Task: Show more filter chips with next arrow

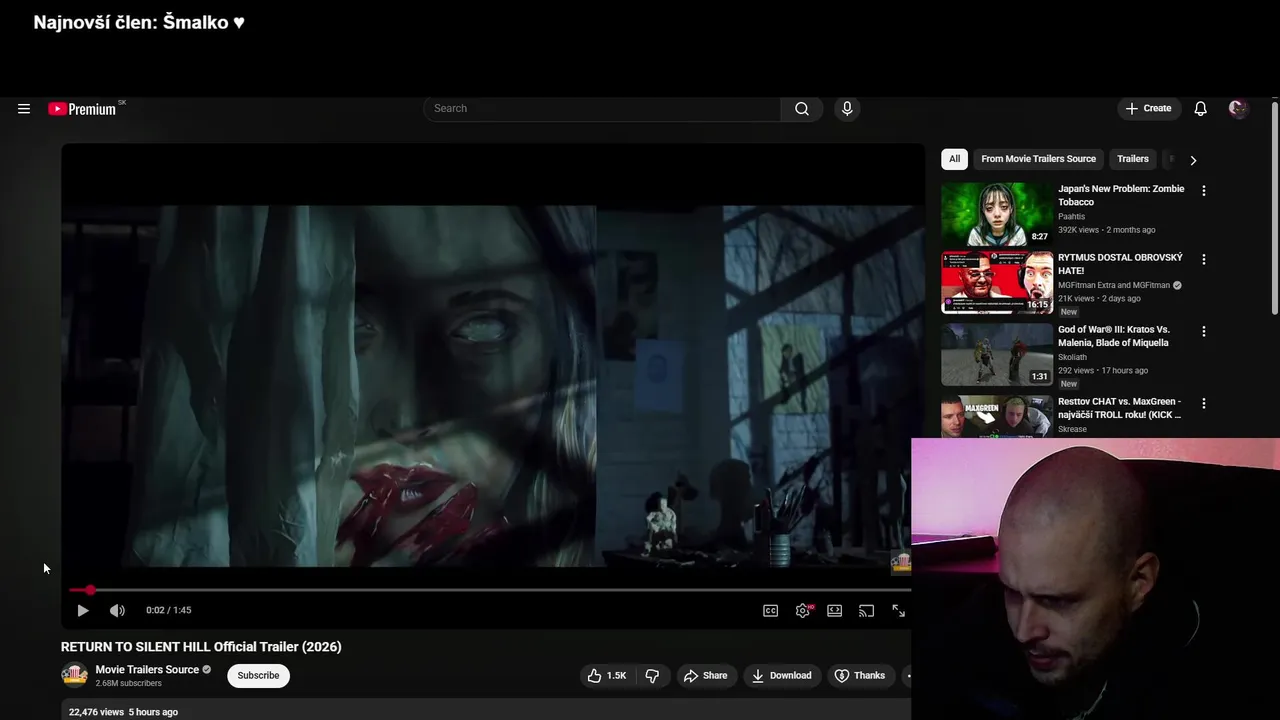Action: click(1193, 160)
